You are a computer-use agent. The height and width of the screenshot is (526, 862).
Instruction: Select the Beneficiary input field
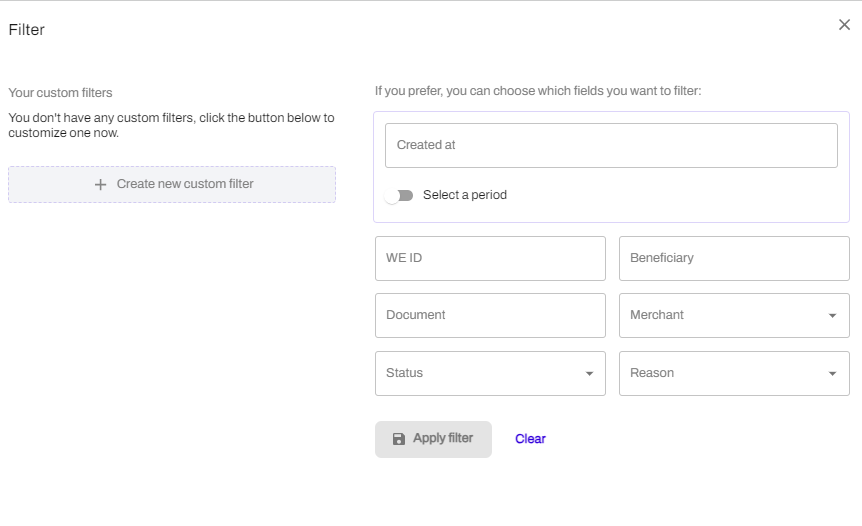click(734, 258)
